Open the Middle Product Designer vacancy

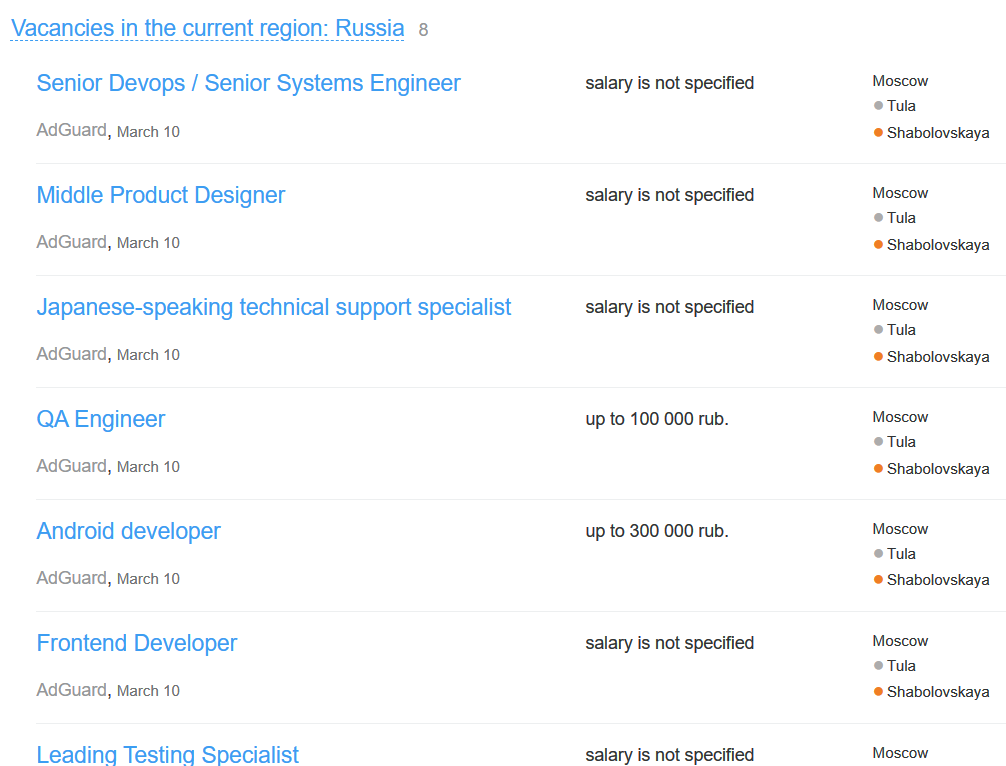[x=160, y=195]
